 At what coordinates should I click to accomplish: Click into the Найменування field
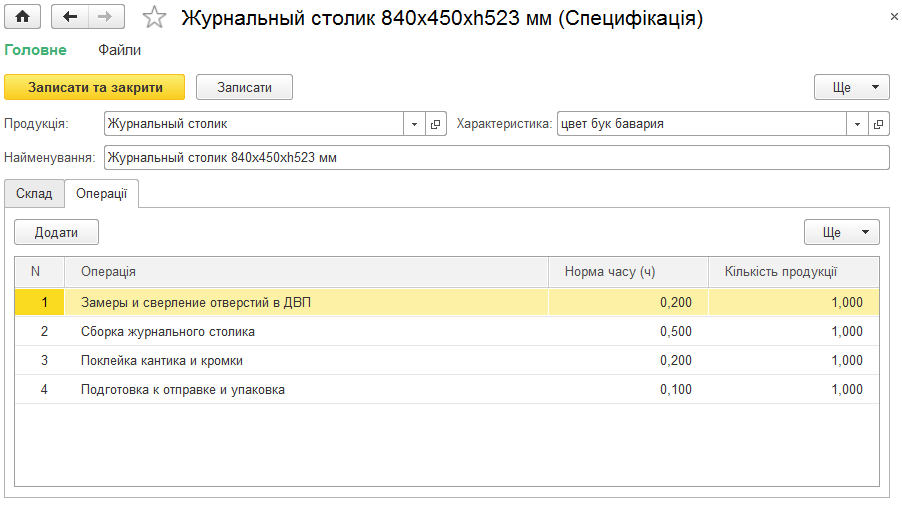(x=496, y=158)
